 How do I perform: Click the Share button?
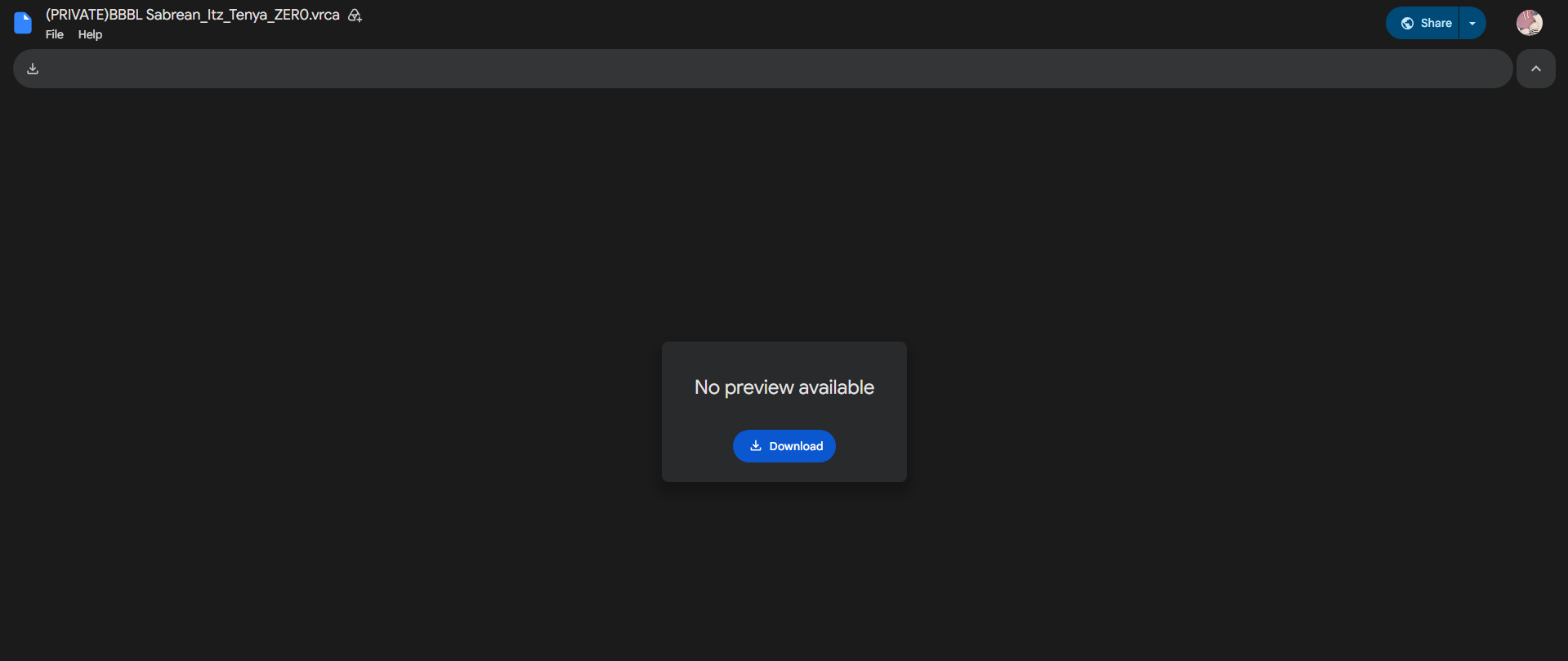pyautogui.click(x=1423, y=23)
